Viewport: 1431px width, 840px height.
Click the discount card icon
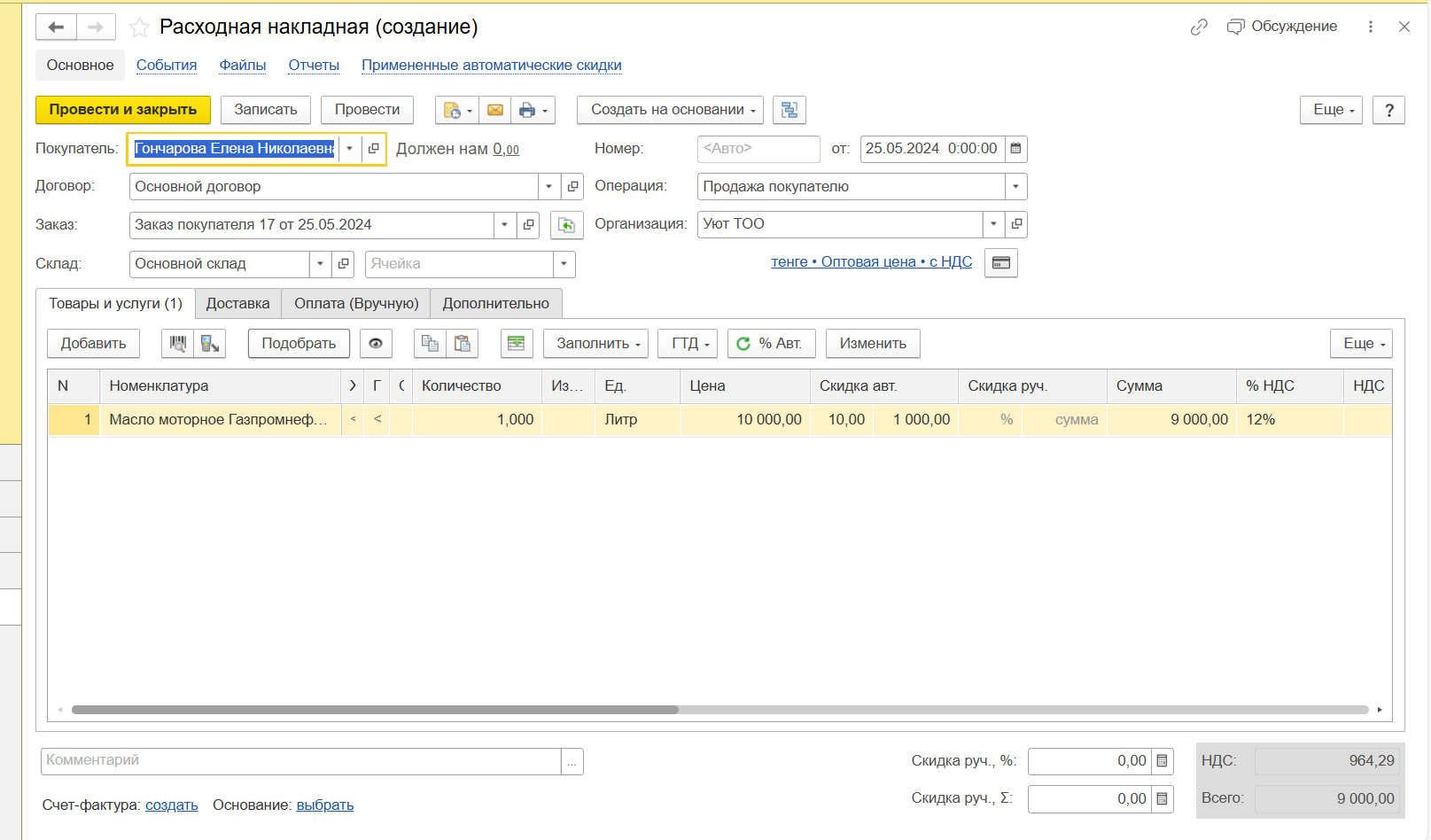[1000, 263]
